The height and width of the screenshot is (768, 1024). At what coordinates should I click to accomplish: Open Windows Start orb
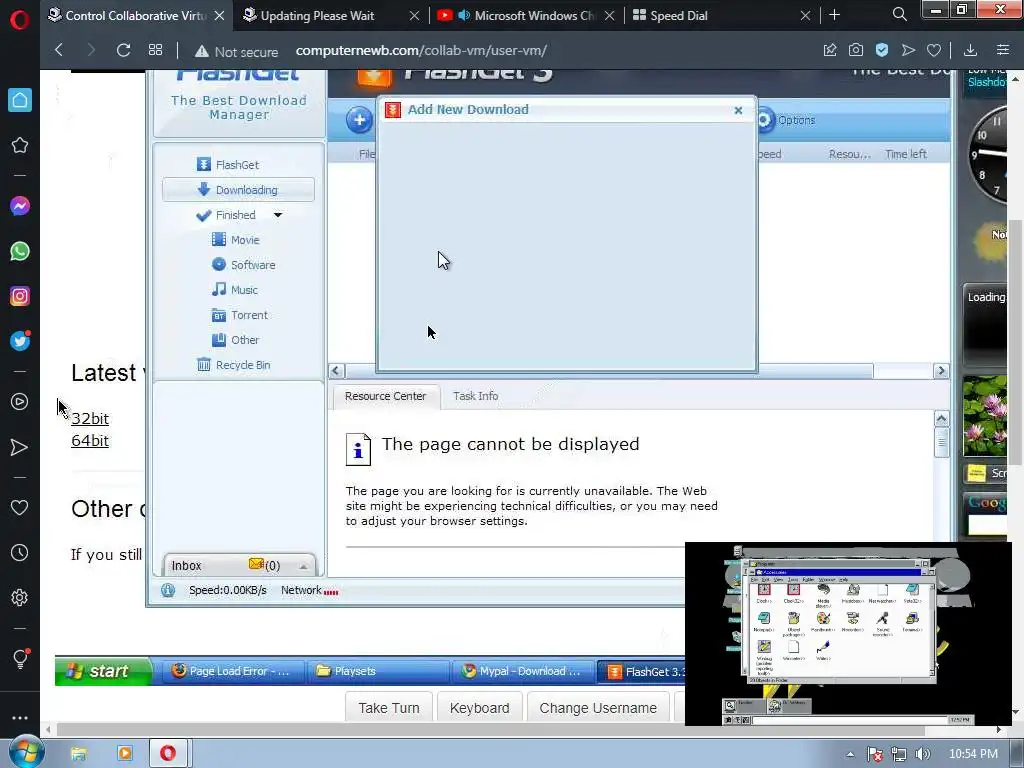tap(26, 752)
